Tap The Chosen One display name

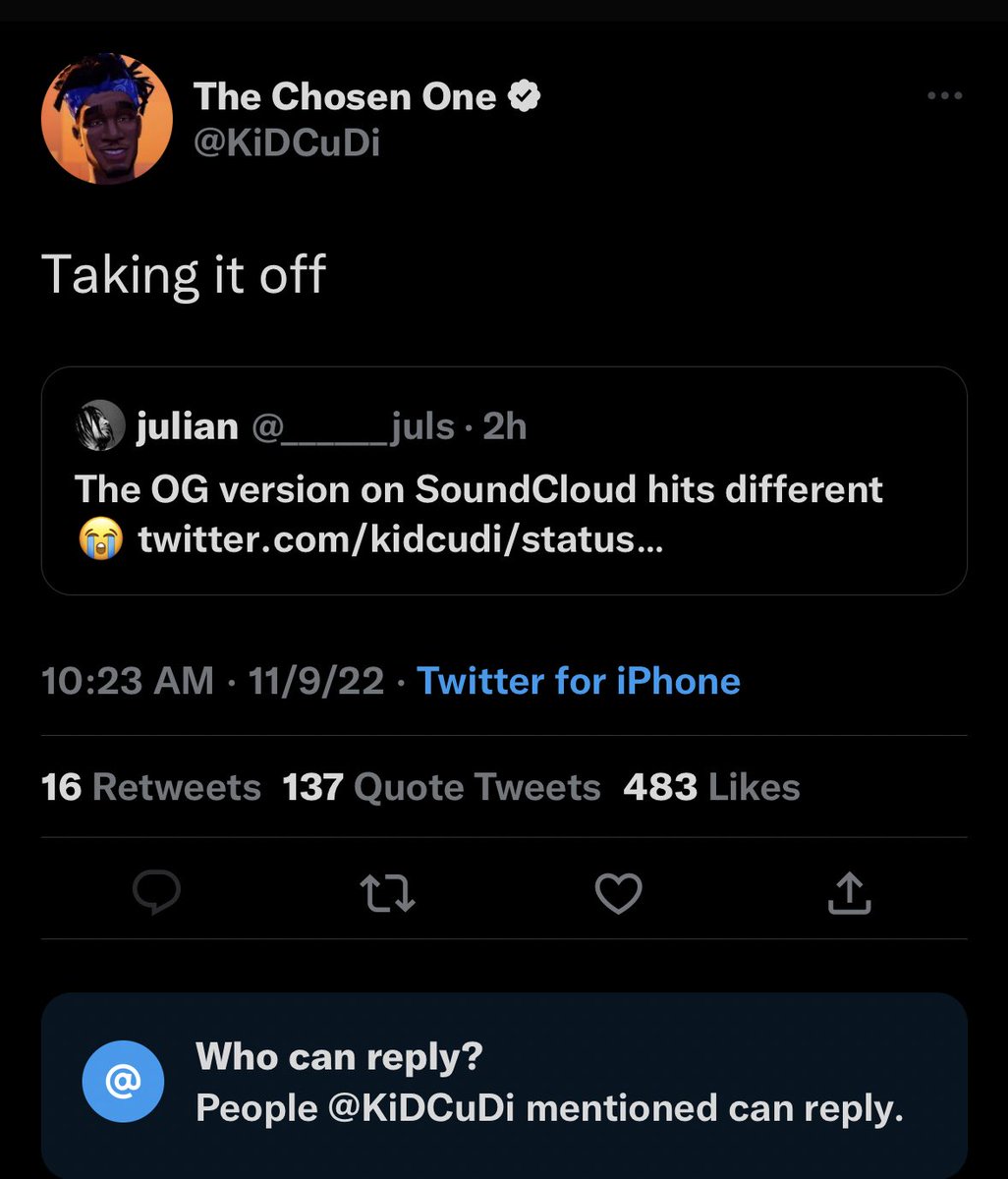345,96
